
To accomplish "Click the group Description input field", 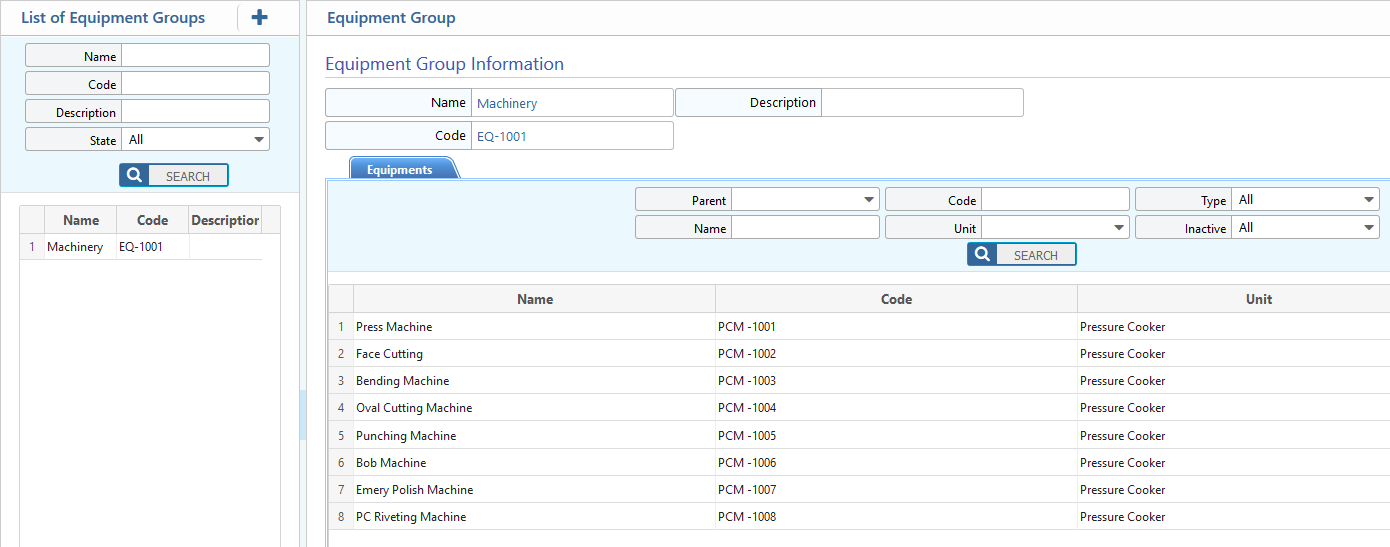I will (922, 103).
